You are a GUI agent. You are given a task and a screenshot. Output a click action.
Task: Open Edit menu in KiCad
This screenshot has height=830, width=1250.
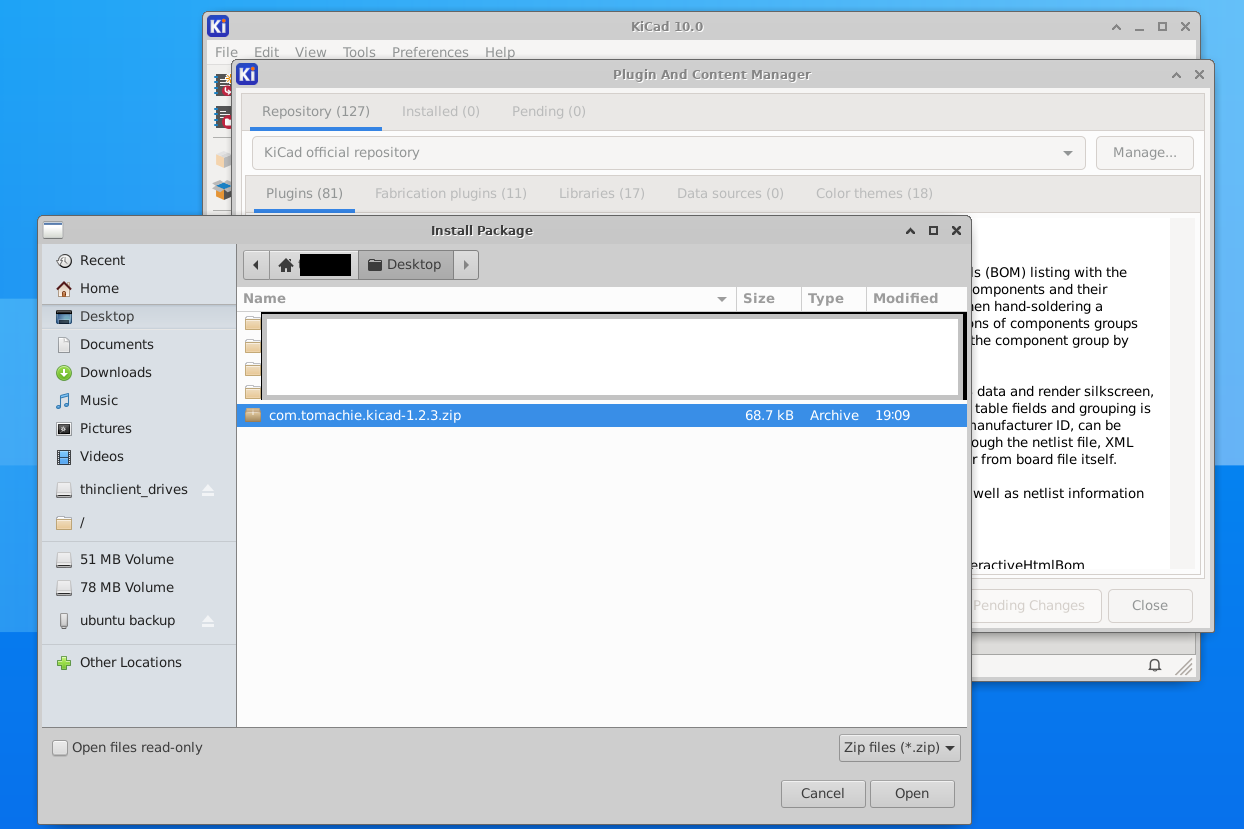[x=266, y=52]
